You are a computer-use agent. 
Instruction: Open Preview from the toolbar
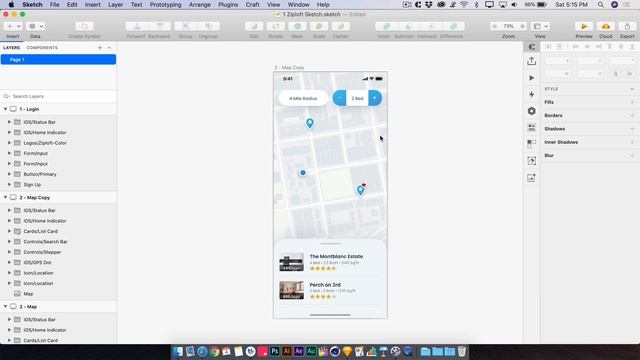pos(584,27)
